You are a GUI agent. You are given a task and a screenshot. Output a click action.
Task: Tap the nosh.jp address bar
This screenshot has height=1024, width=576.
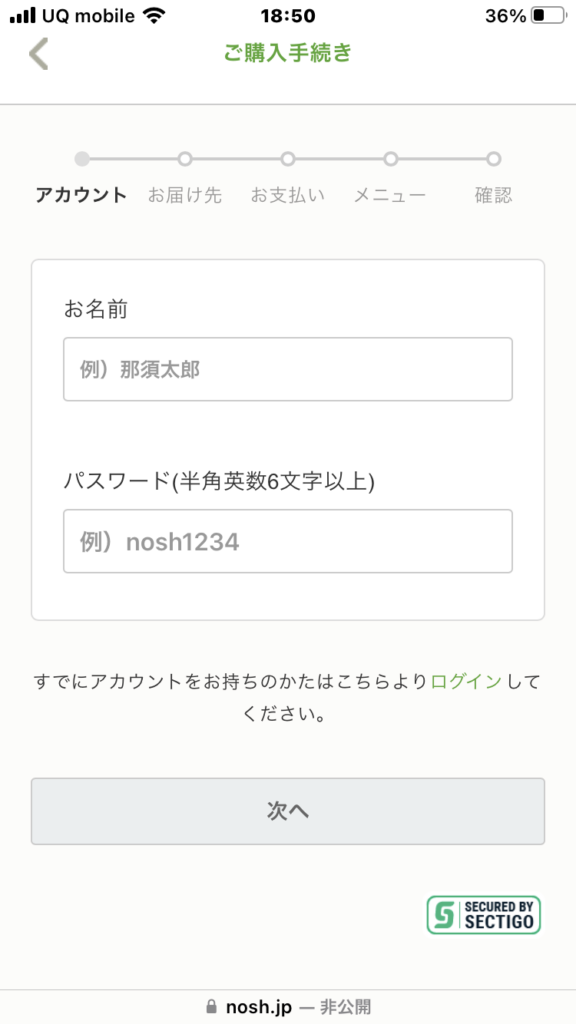[288, 1006]
